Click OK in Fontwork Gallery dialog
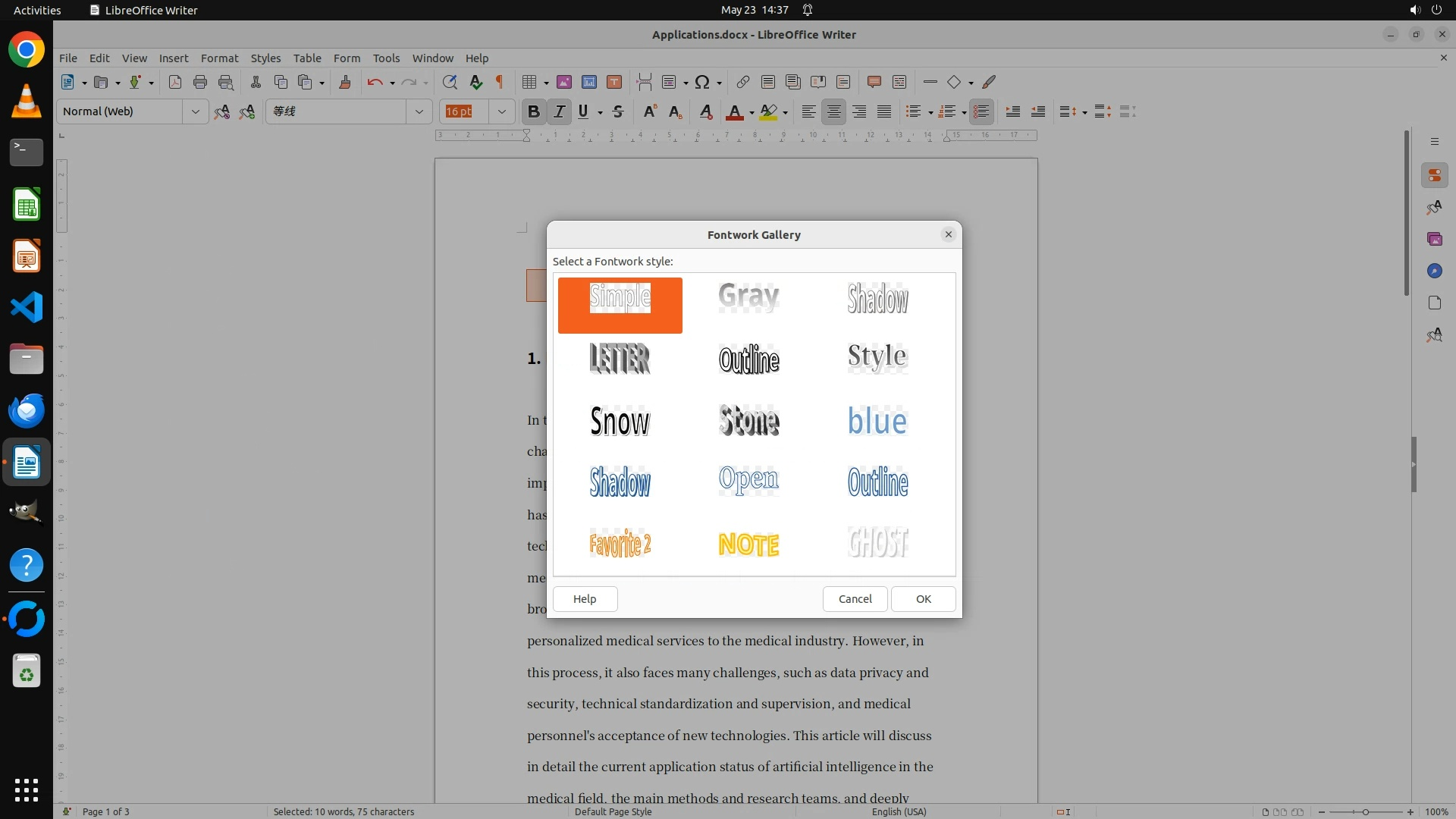The height and width of the screenshot is (819, 1456). 923,598
